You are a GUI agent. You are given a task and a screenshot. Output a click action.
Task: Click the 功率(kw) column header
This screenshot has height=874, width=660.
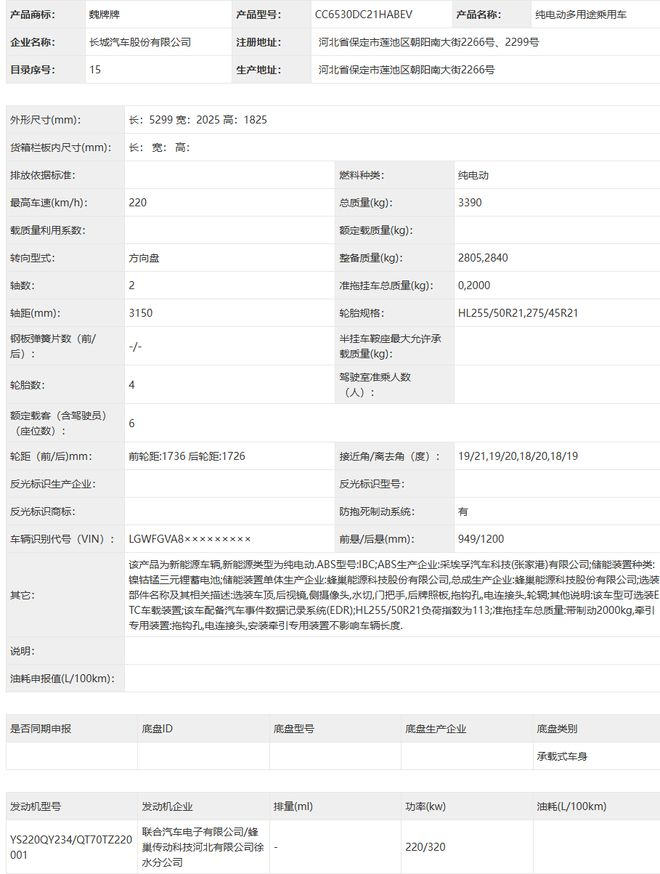coord(425,807)
